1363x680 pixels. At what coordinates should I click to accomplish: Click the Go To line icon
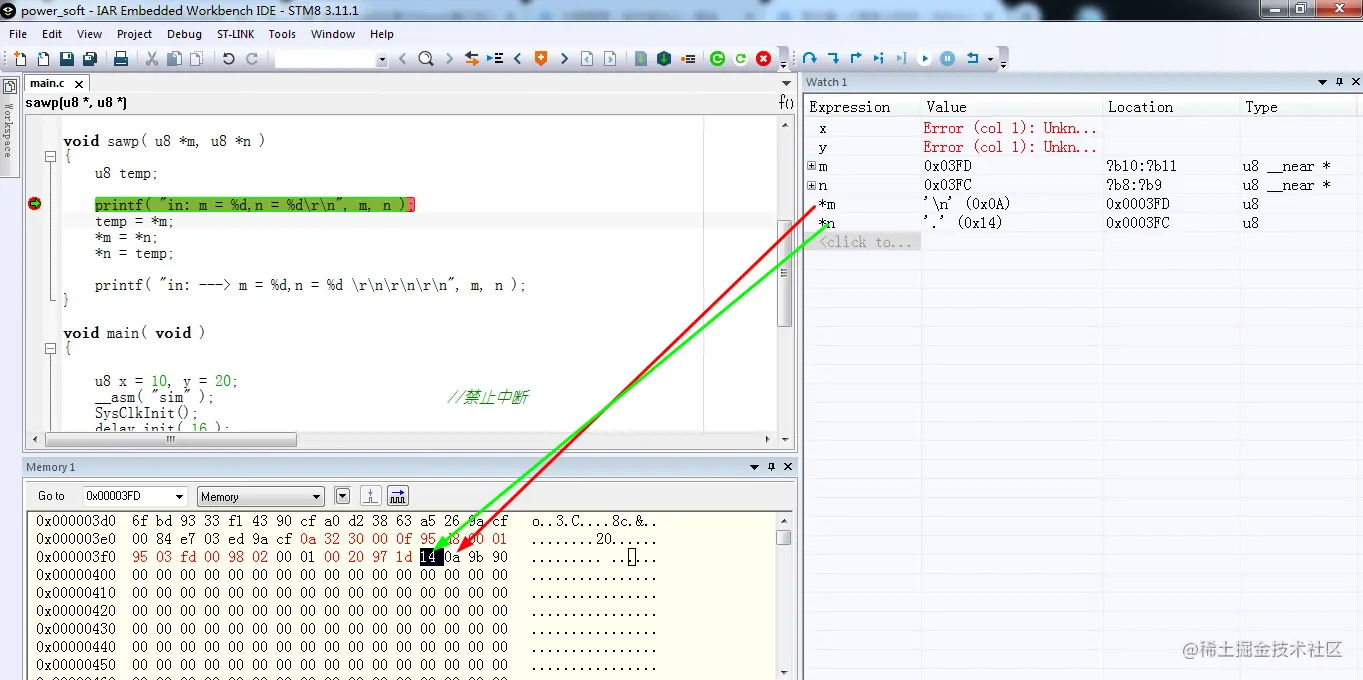pyautogui.click(x=495, y=59)
